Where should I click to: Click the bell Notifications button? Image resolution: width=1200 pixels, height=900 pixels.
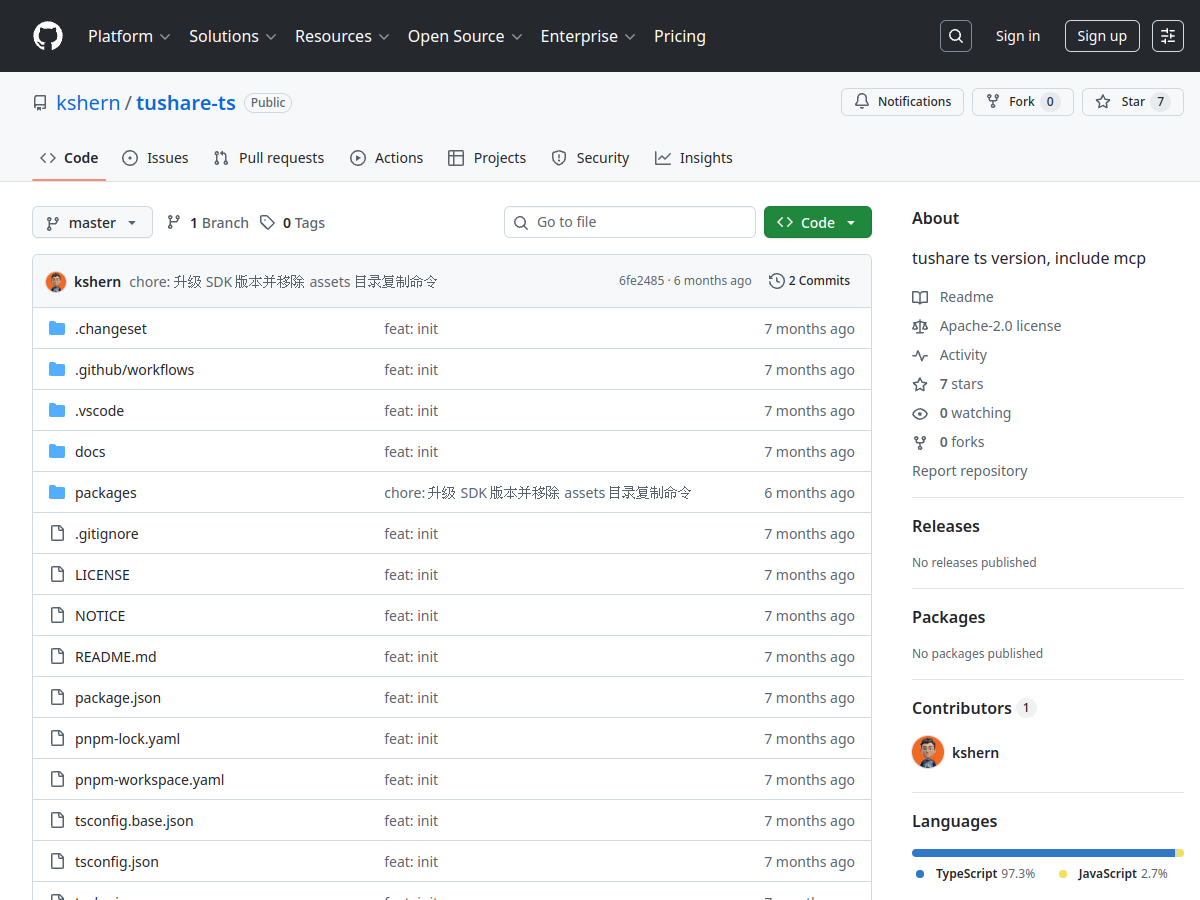[903, 102]
